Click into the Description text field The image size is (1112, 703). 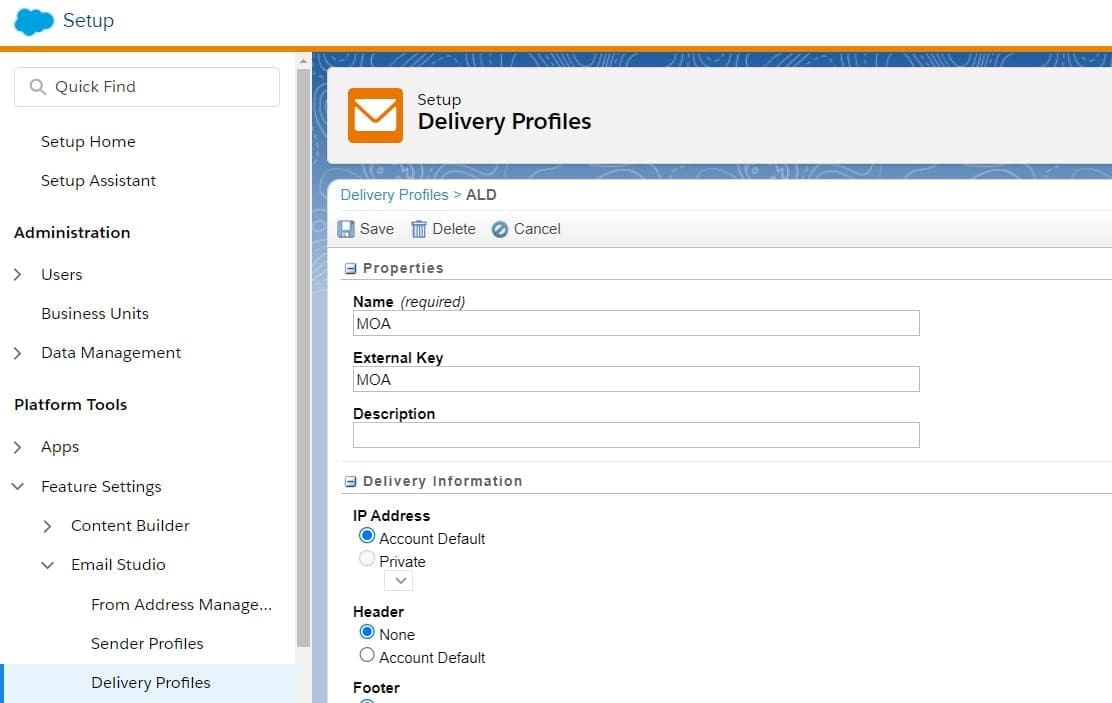635,435
